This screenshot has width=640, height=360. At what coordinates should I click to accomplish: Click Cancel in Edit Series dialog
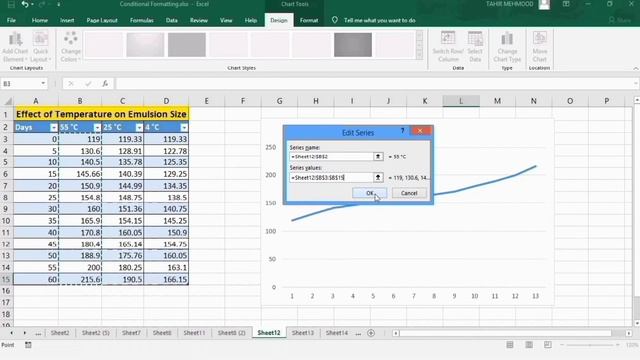pyautogui.click(x=409, y=193)
